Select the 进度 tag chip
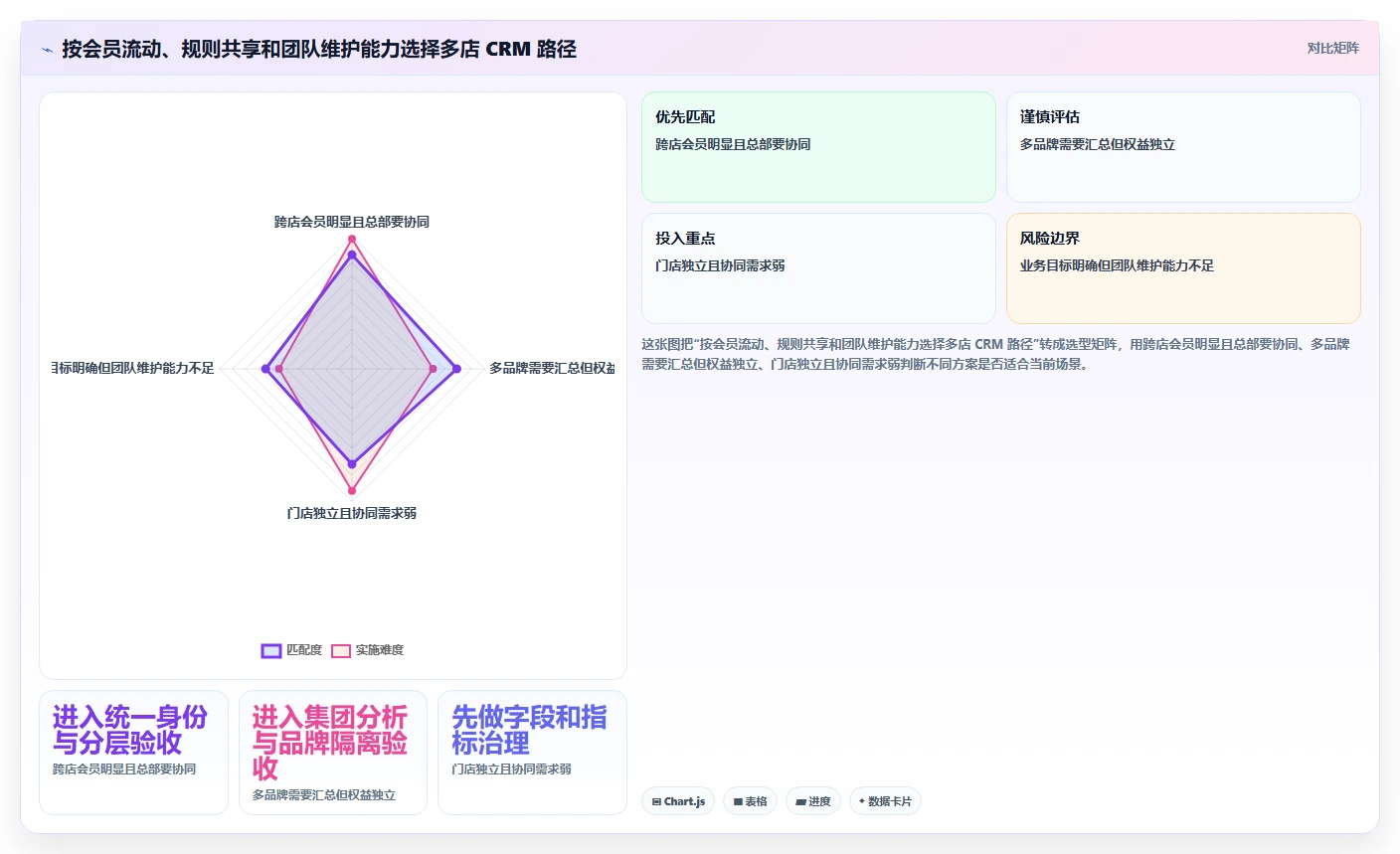Screen dimensions: 1400x854 click(x=812, y=801)
